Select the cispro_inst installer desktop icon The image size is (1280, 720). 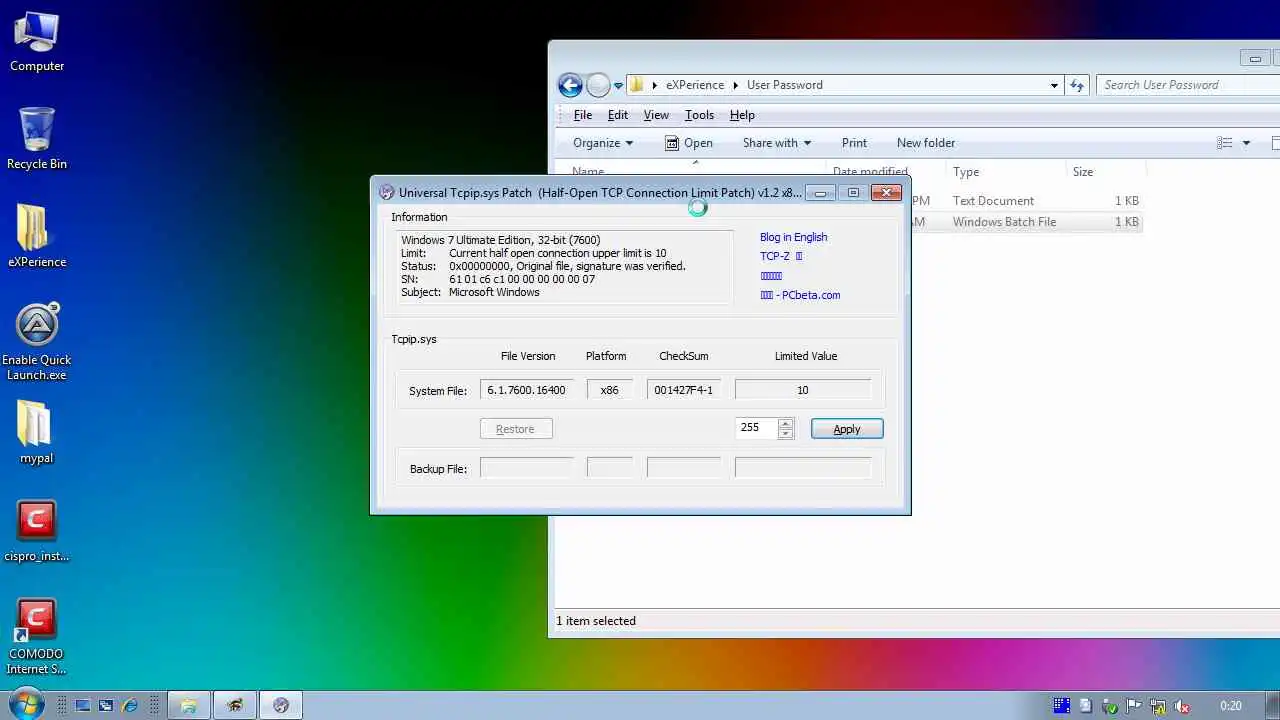tap(37, 531)
